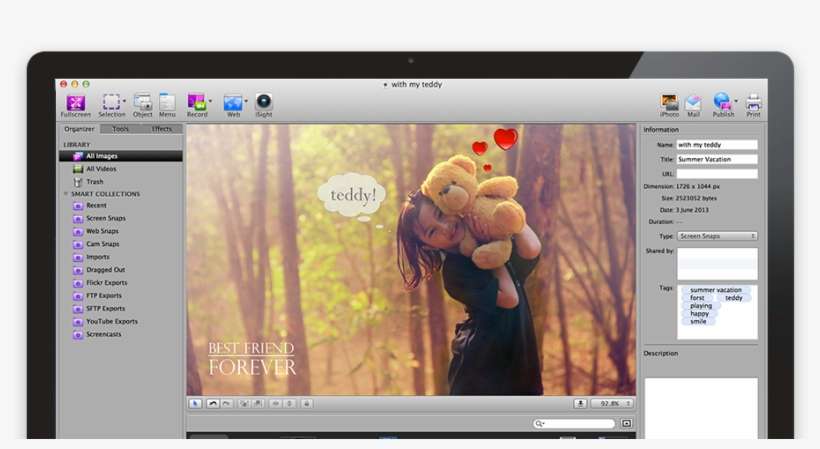Viewport: 820px width, 449px height.
Task: Select the 'smile' tag
Action: click(698, 321)
